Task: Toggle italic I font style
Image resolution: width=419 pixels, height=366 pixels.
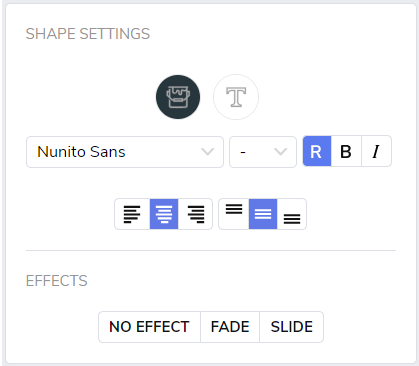Action: pyautogui.click(x=376, y=151)
